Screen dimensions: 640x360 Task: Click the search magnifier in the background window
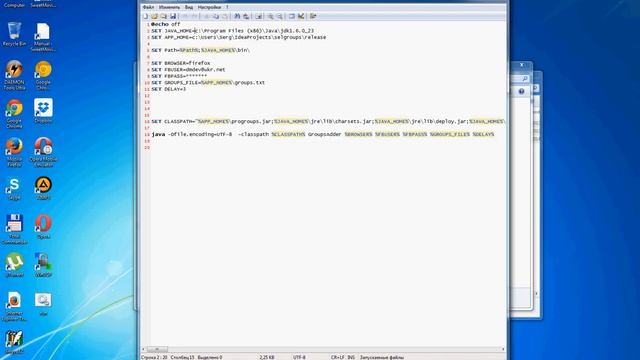coord(525,78)
